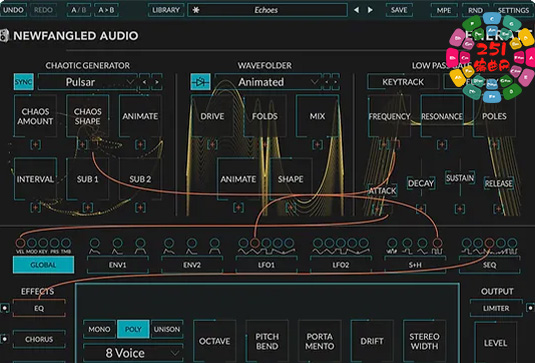
Task: Open the EQ effect panel
Action: coord(39,308)
